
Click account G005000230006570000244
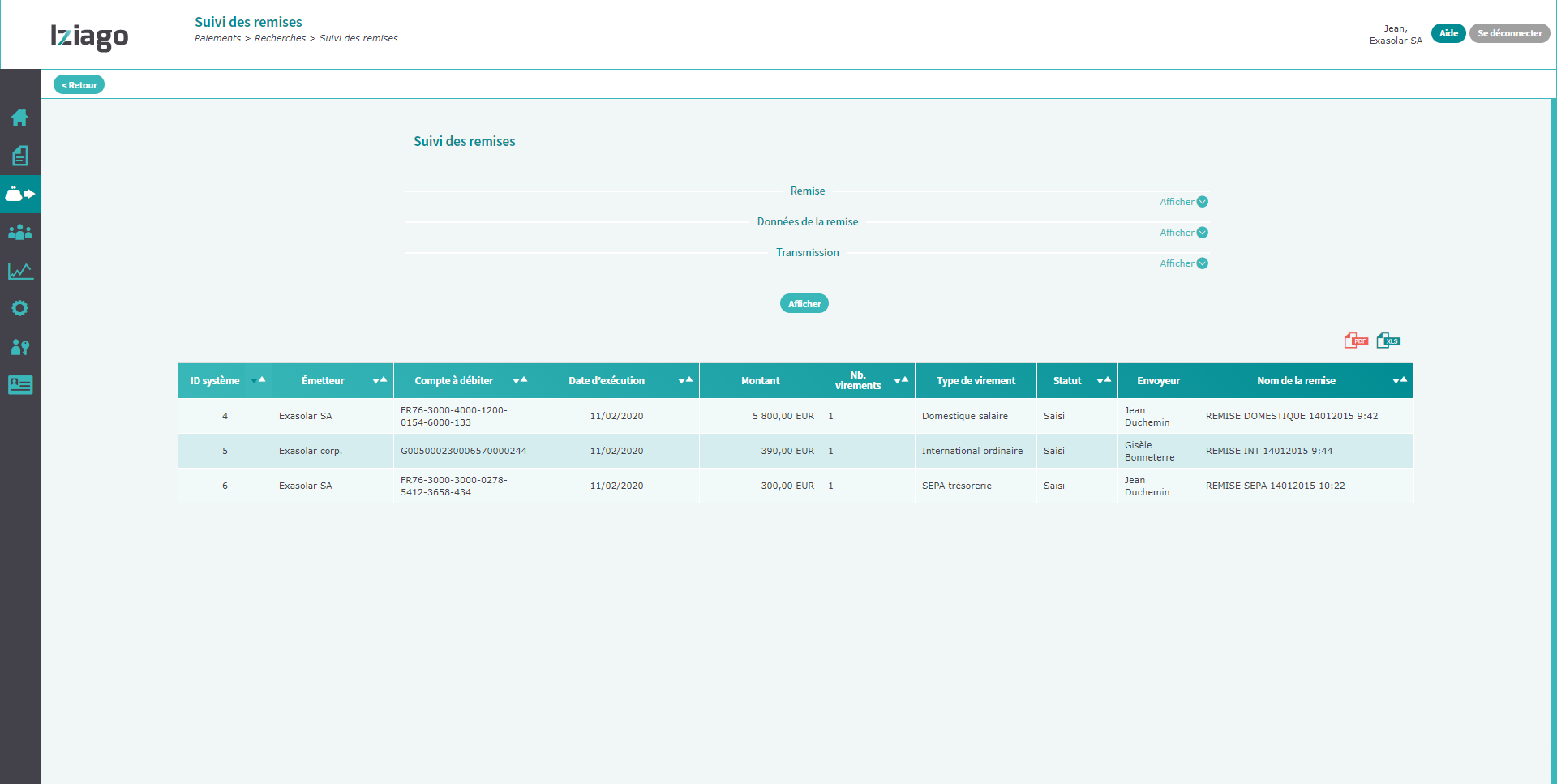(x=463, y=451)
